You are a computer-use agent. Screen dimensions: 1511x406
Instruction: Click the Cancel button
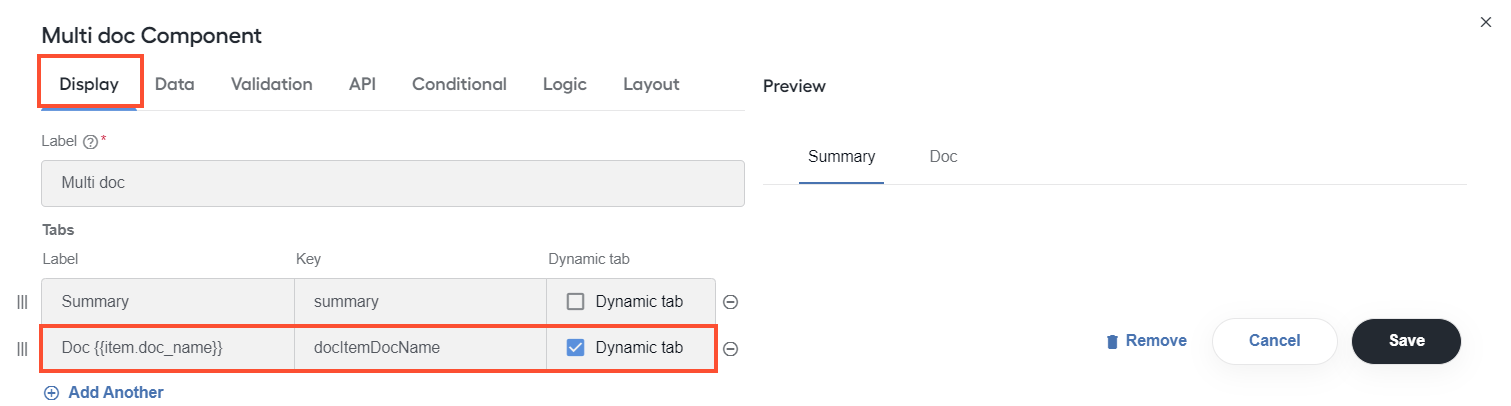click(x=1274, y=341)
